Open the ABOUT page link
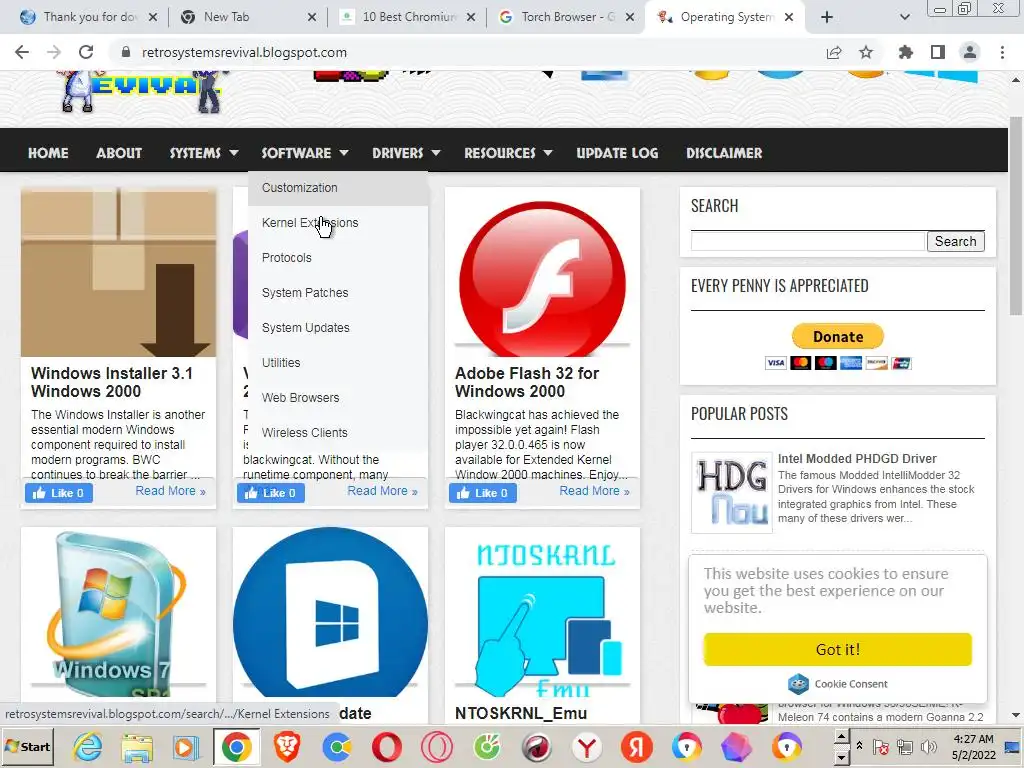This screenshot has height=768, width=1024. tap(119, 153)
